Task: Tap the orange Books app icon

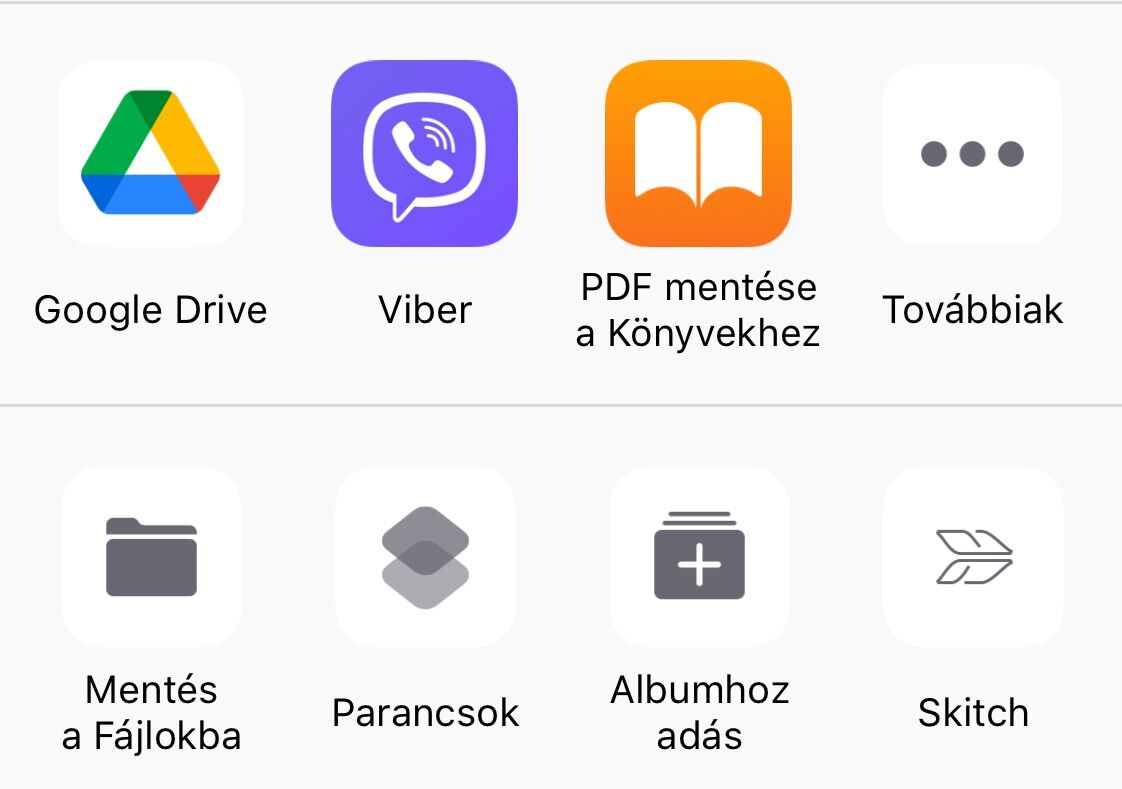Action: click(x=698, y=153)
